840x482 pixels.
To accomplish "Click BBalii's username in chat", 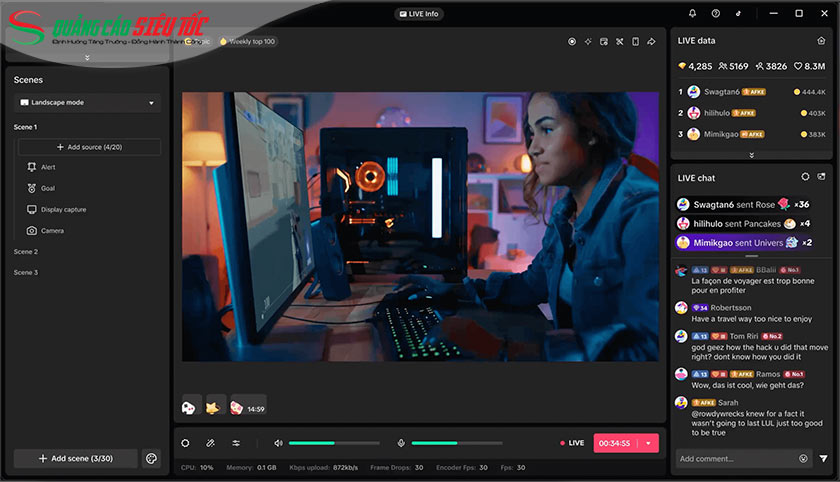I will pos(766,270).
